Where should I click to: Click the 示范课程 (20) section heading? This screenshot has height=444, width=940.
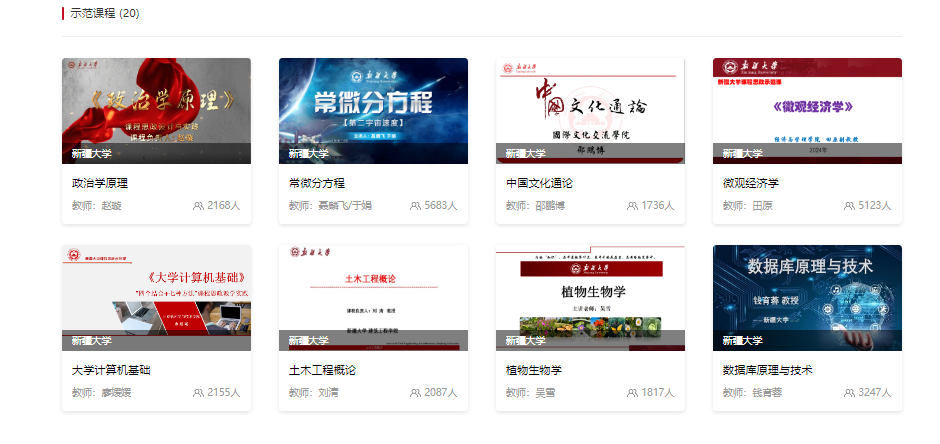point(104,13)
